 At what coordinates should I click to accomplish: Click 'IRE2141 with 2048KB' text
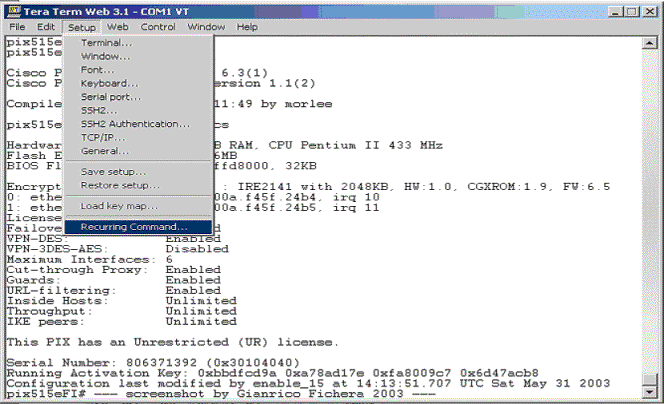315,186
